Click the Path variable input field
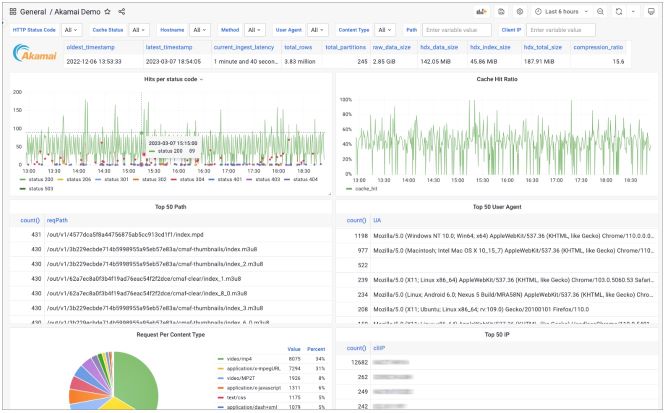Viewport: 666px width, 413px height. click(454, 31)
